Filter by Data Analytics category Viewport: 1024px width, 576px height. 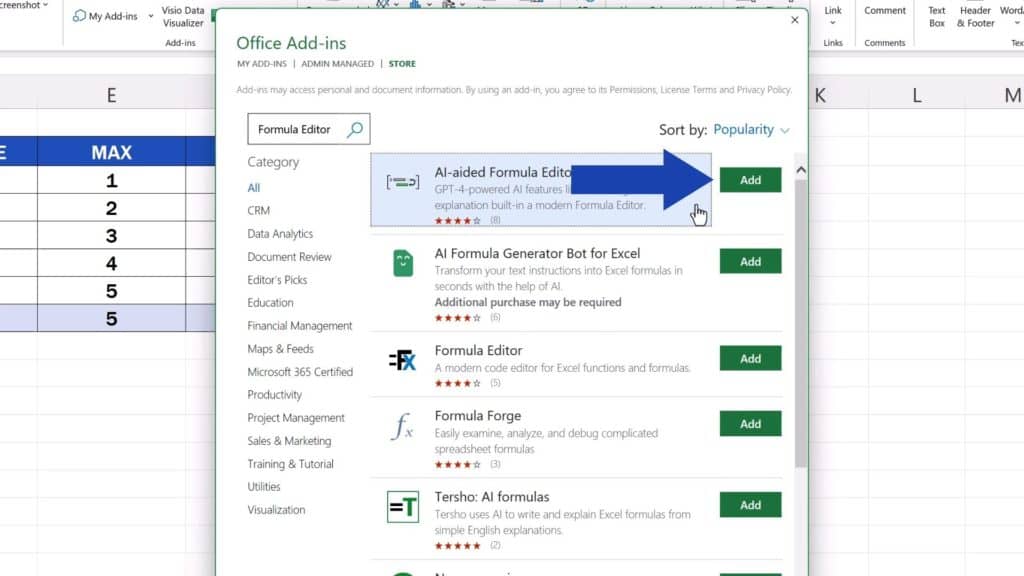(x=280, y=234)
